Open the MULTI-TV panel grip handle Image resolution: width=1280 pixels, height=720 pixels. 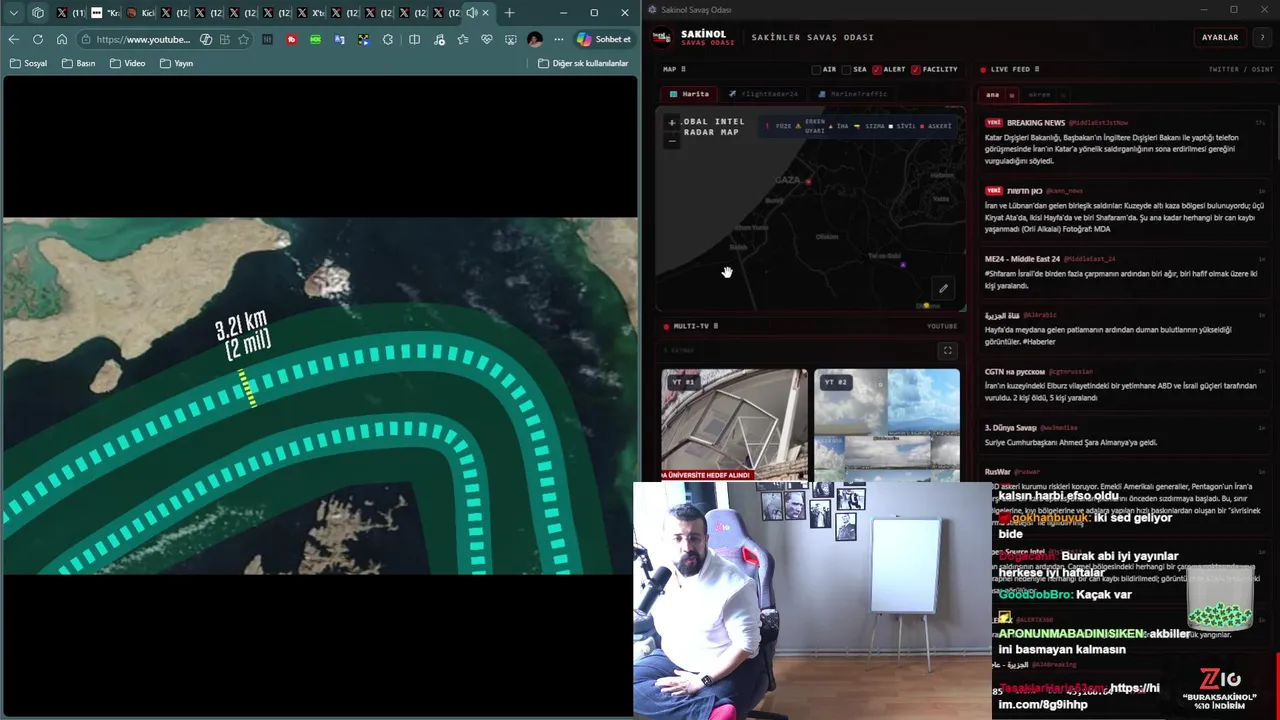pyautogui.click(x=716, y=326)
